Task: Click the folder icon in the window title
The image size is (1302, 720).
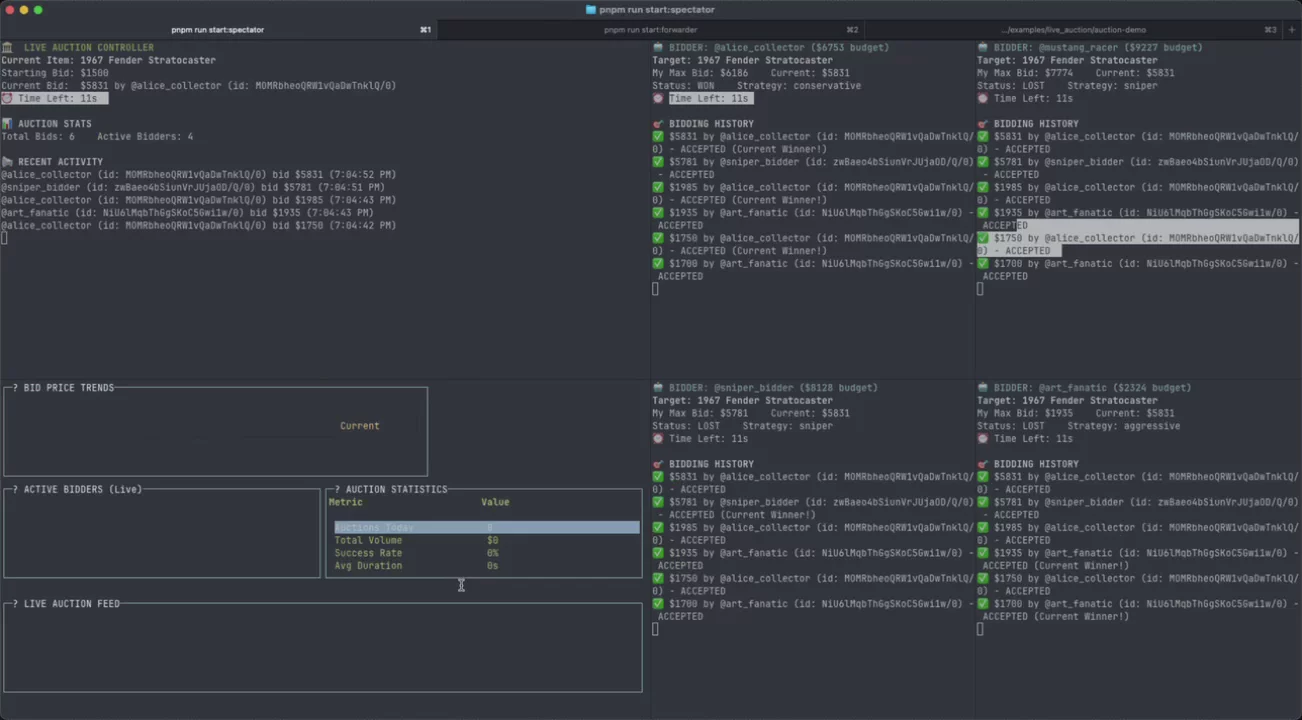Action: tap(591, 10)
